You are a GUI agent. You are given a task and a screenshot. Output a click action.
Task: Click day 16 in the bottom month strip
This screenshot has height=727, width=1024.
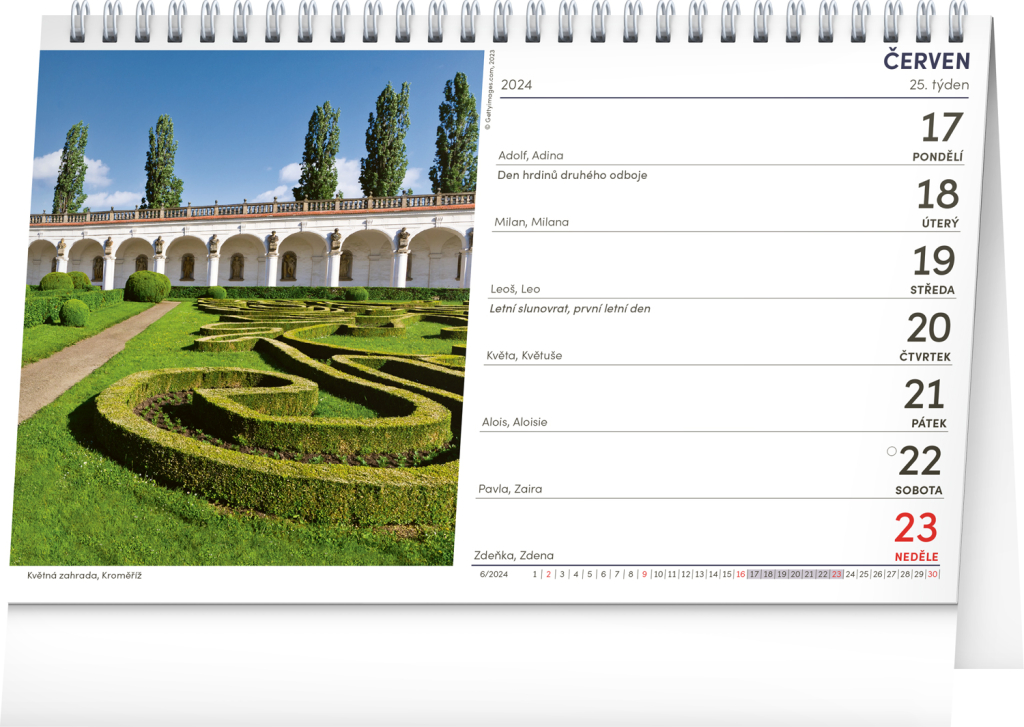740,574
